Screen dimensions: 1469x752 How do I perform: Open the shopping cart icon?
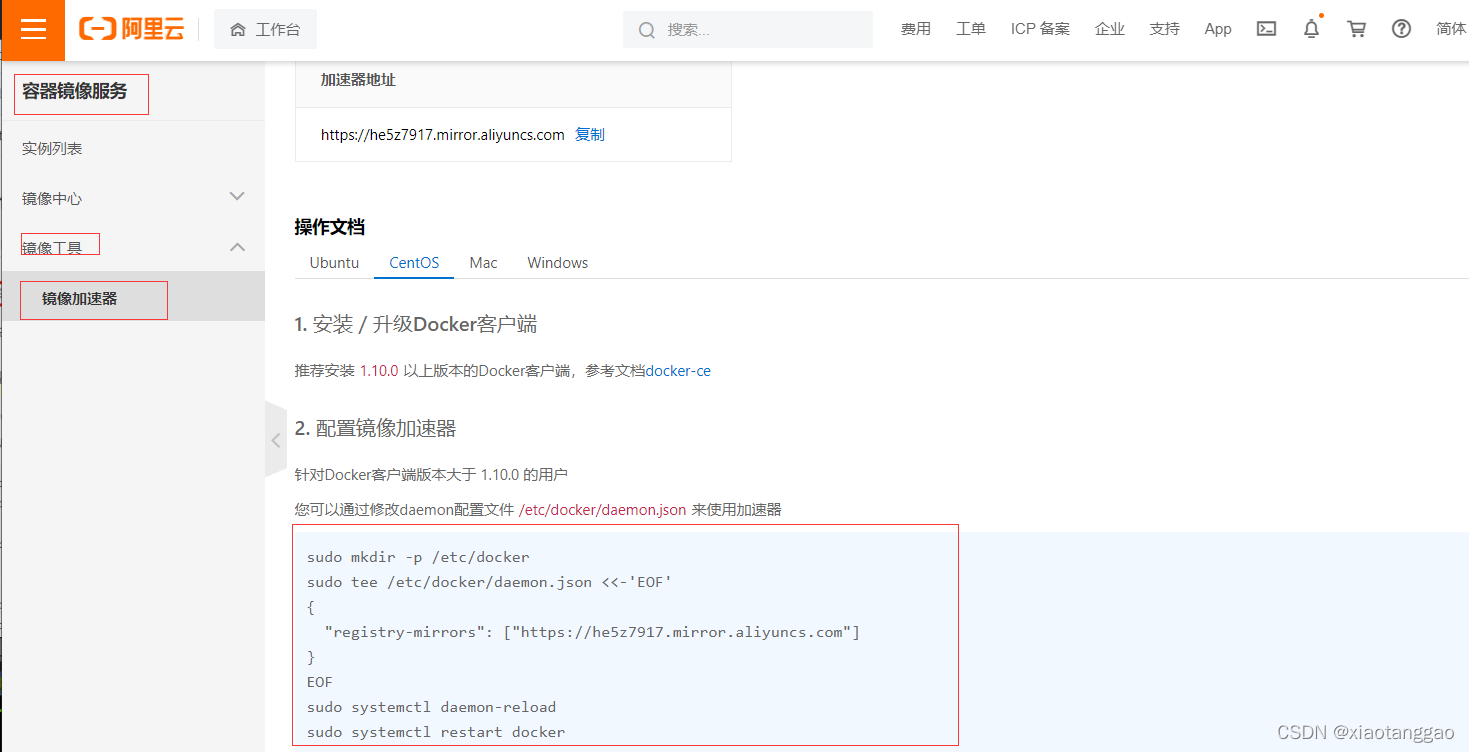(1356, 29)
